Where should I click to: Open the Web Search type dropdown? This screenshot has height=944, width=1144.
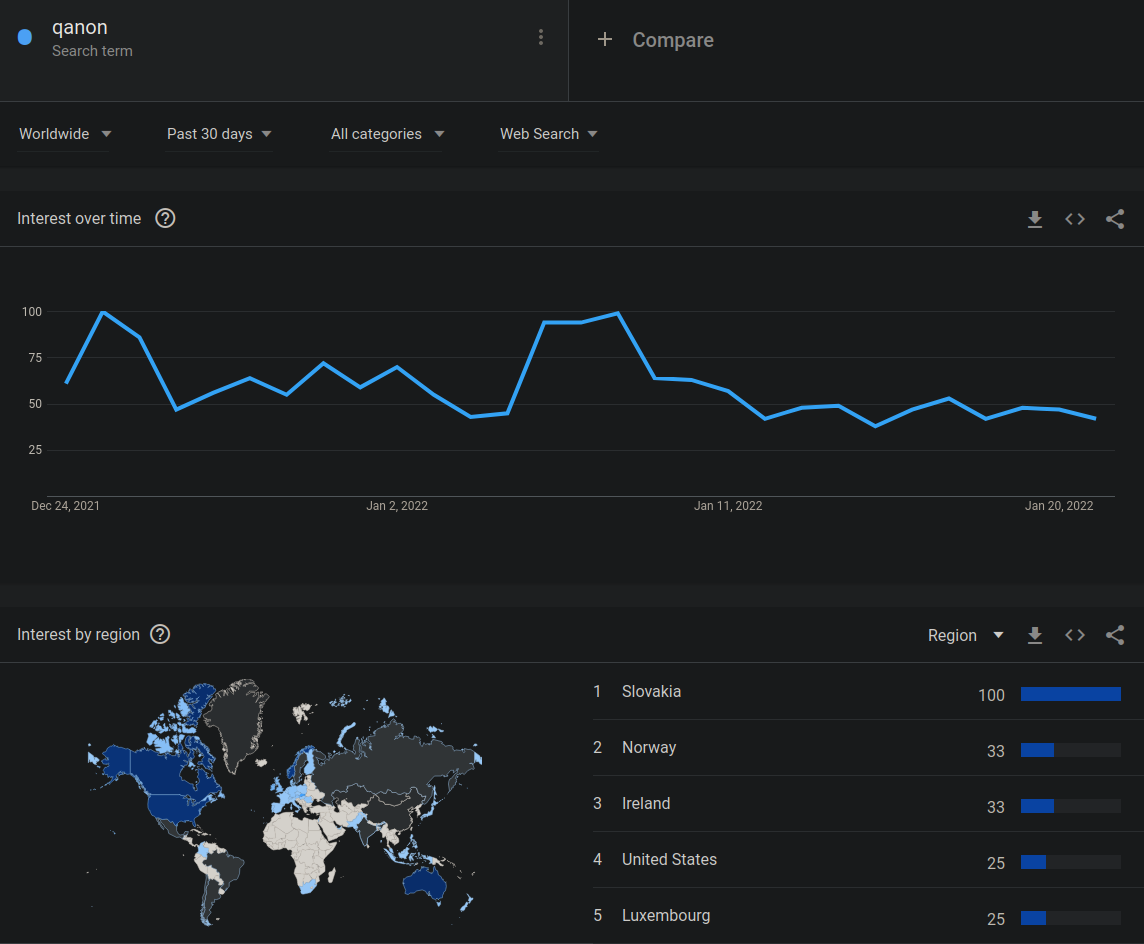(549, 134)
